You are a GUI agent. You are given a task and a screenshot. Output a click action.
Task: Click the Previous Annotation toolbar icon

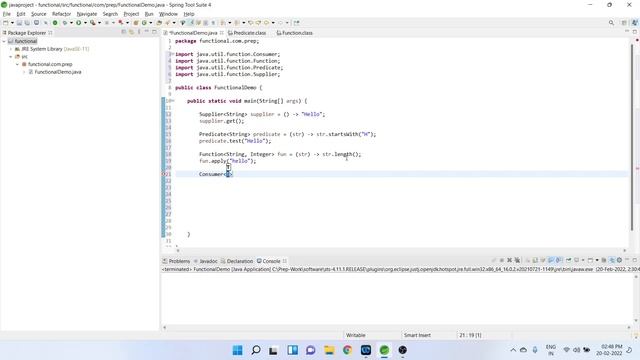pyautogui.click(x=237, y=22)
